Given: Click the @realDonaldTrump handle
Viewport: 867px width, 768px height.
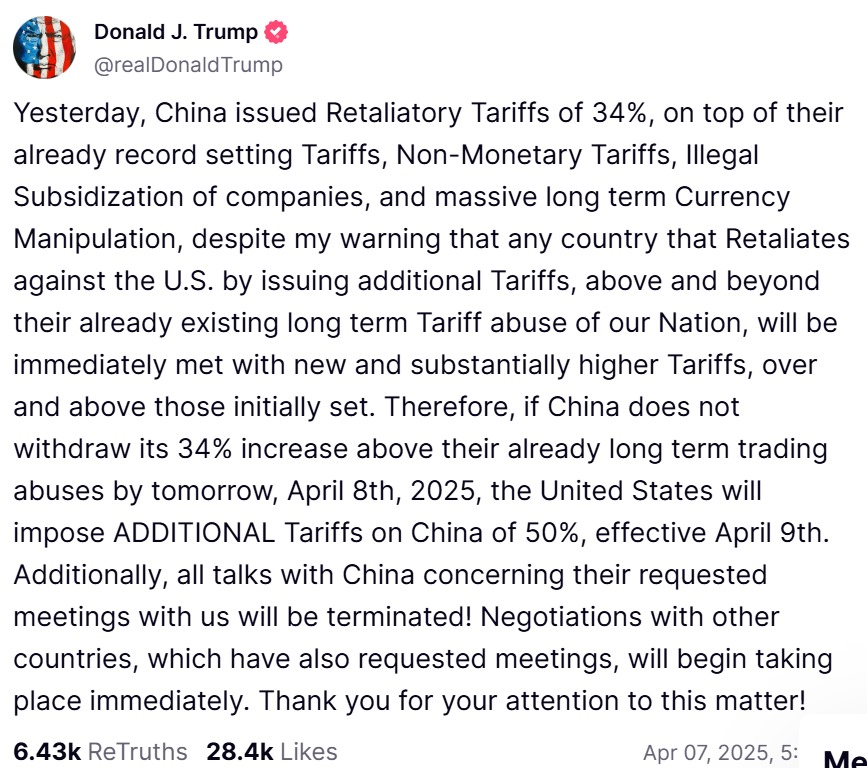Looking at the screenshot, I should click(188, 65).
